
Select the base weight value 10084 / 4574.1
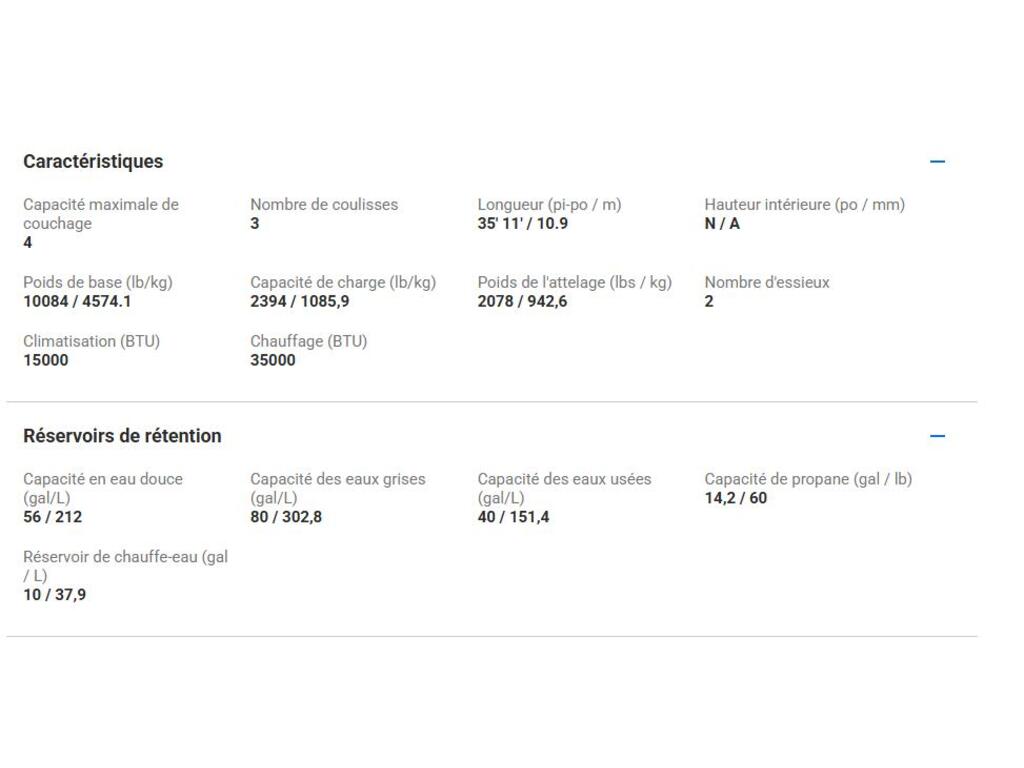(77, 302)
